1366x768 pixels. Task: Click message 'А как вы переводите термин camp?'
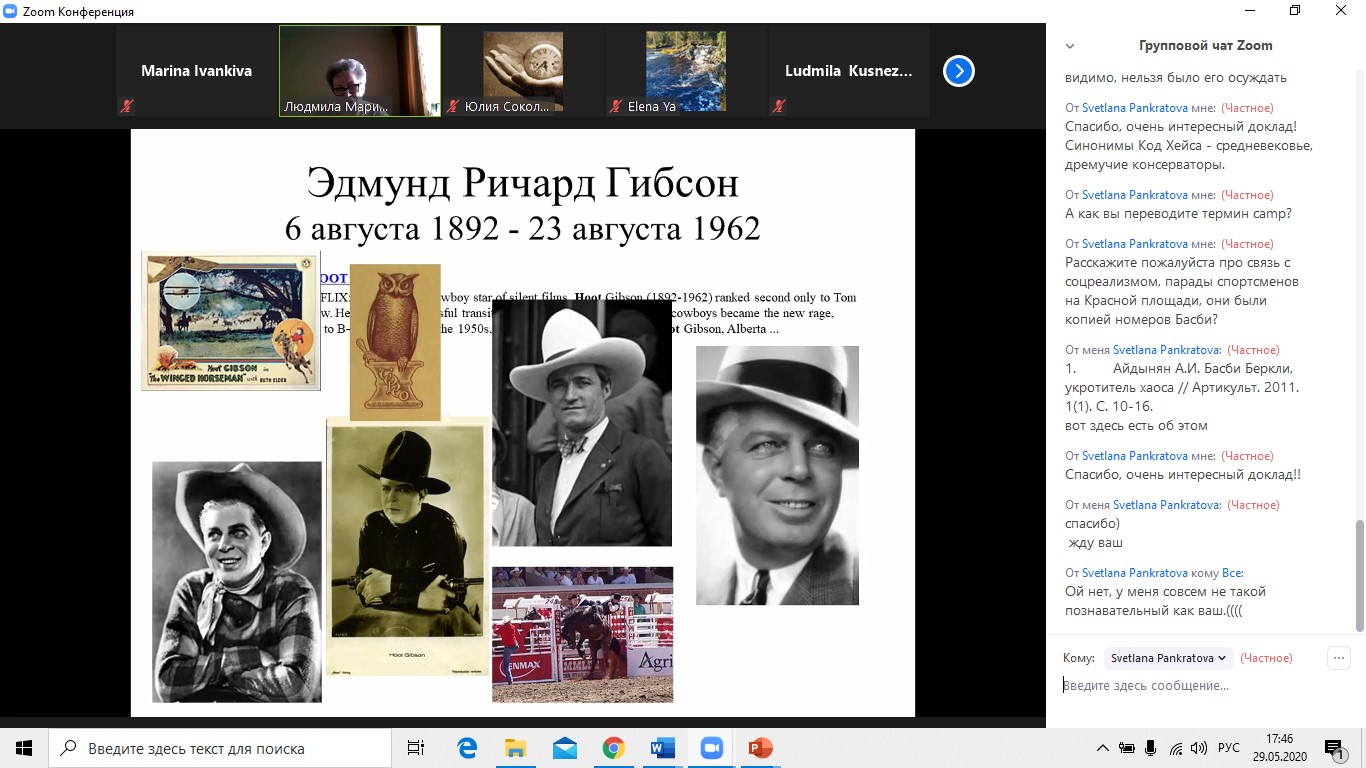point(1178,213)
